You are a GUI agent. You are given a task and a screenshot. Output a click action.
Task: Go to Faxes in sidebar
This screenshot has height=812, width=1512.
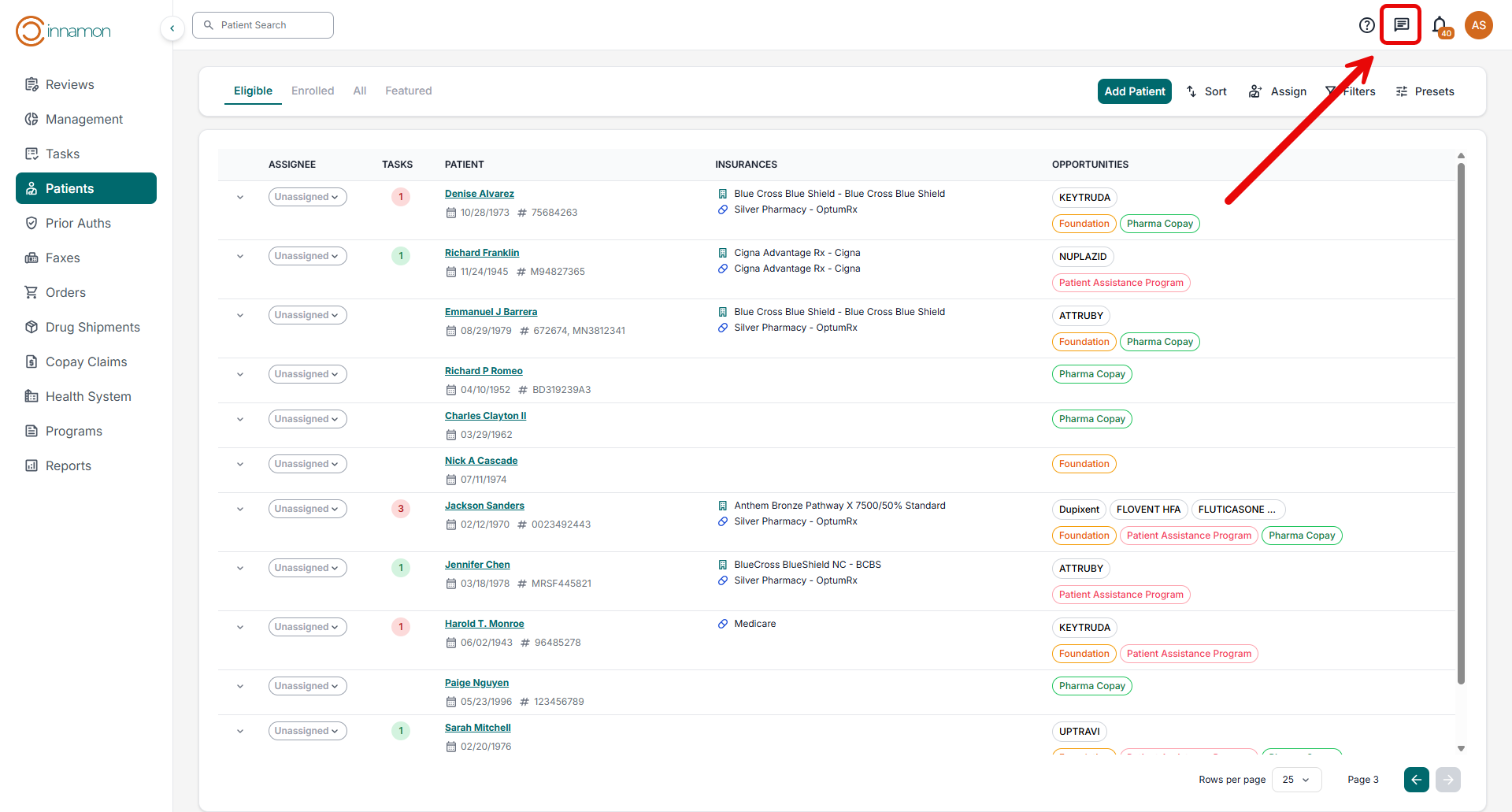(x=62, y=258)
